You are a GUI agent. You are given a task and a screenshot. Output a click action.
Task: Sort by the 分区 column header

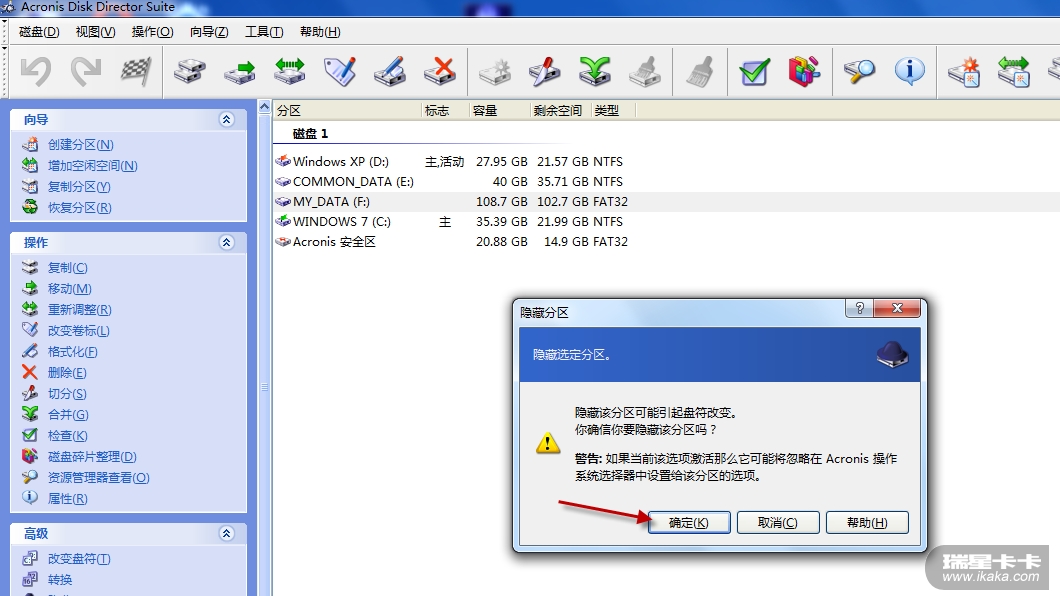tap(347, 110)
